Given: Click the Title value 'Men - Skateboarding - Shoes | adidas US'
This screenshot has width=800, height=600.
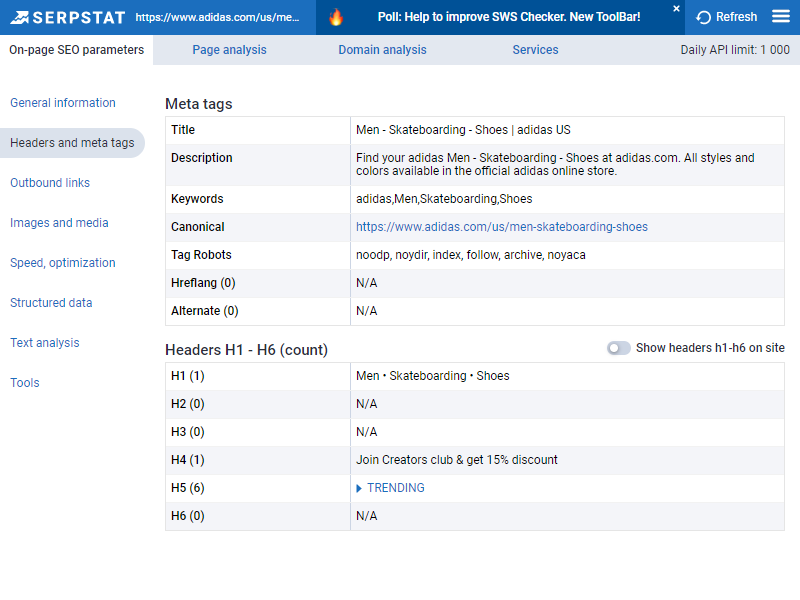Looking at the screenshot, I should 463,130.
